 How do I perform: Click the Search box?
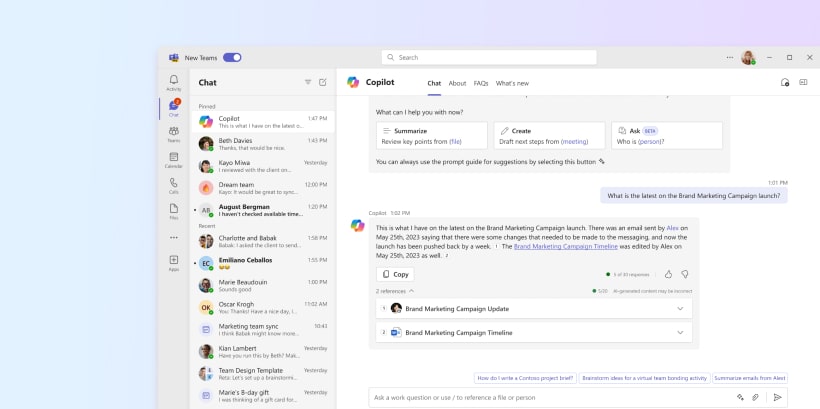[489, 58]
